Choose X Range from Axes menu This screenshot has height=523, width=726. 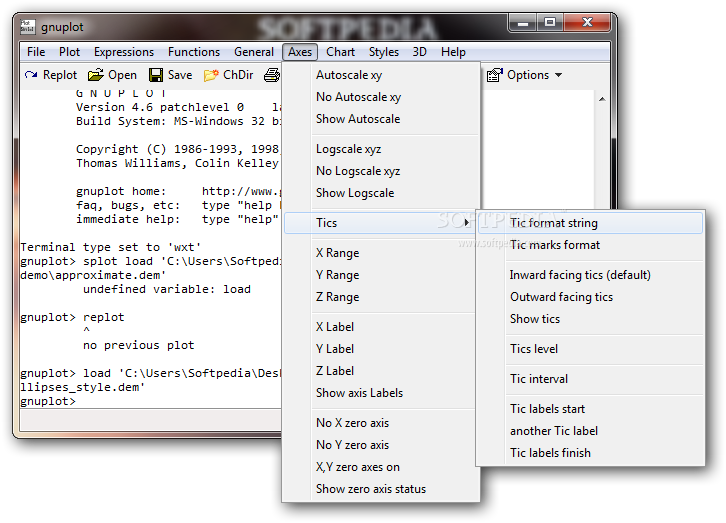[381, 253]
